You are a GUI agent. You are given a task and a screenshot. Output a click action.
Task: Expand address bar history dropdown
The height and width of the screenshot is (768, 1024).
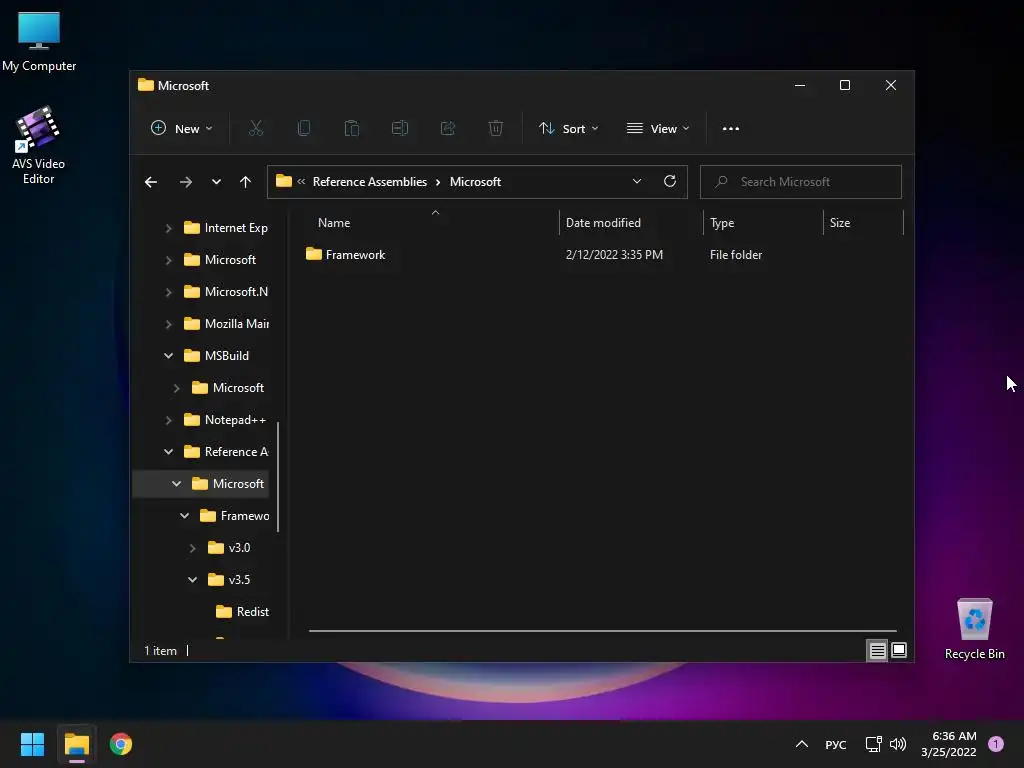click(x=637, y=182)
